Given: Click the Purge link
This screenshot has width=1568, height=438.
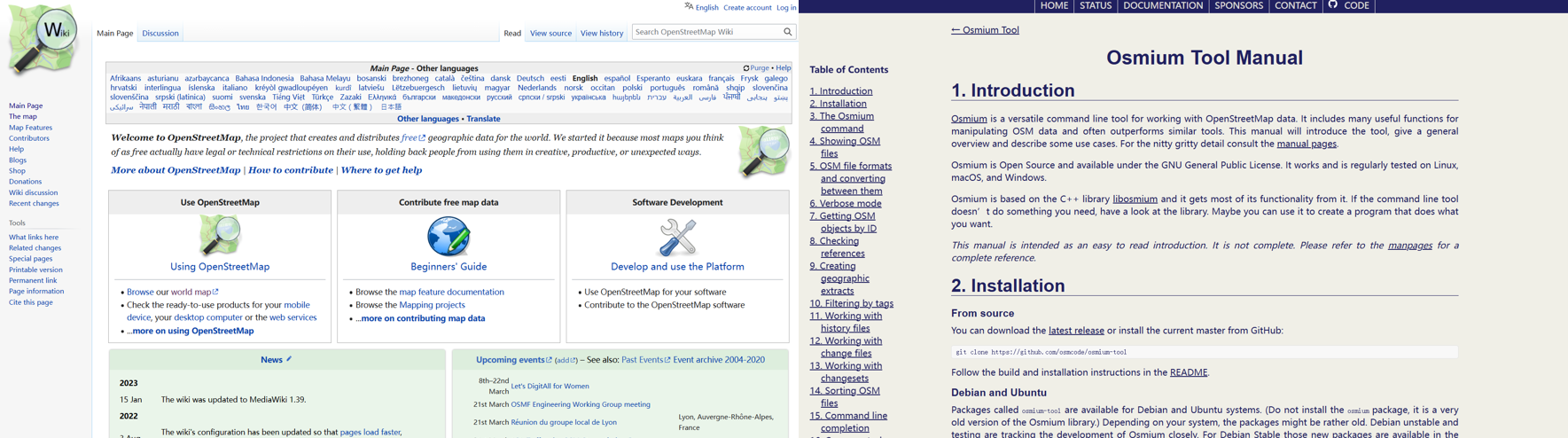Looking at the screenshot, I should click(x=760, y=68).
